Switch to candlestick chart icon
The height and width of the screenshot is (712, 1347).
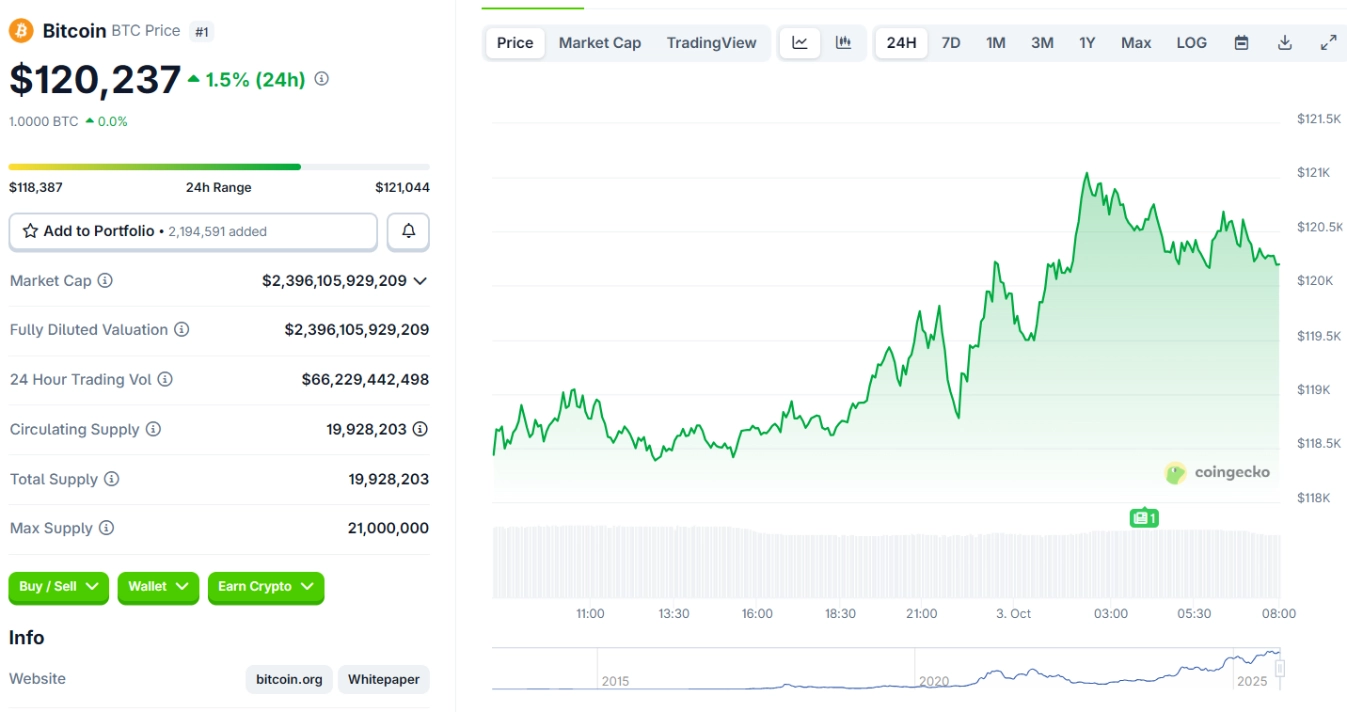843,43
